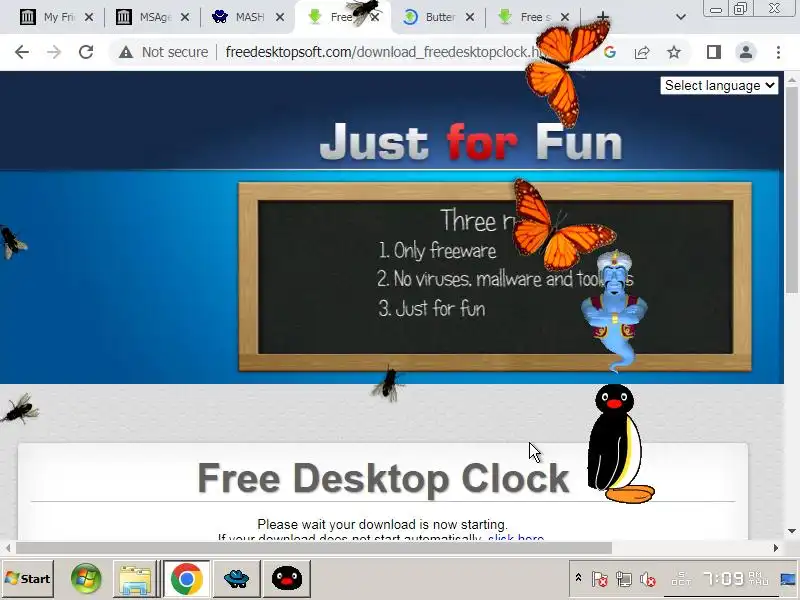The image size is (800, 600).
Task: Open the Chrome profile avatar
Action: pyautogui.click(x=746, y=52)
